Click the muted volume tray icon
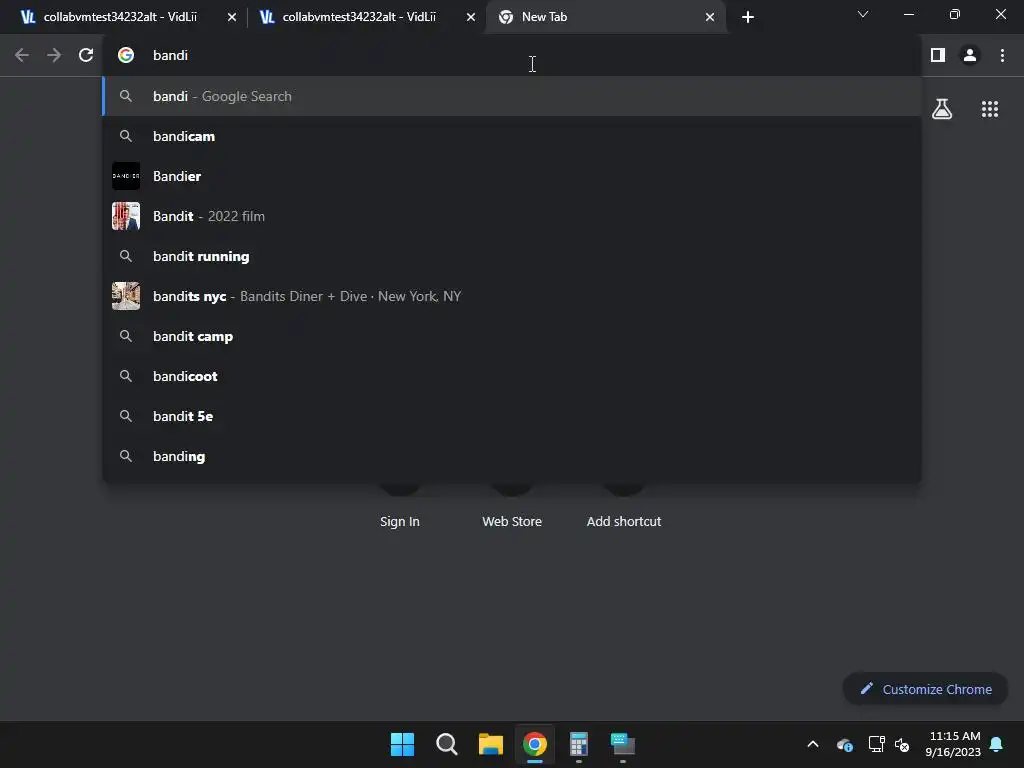The width and height of the screenshot is (1024, 768). (x=902, y=744)
